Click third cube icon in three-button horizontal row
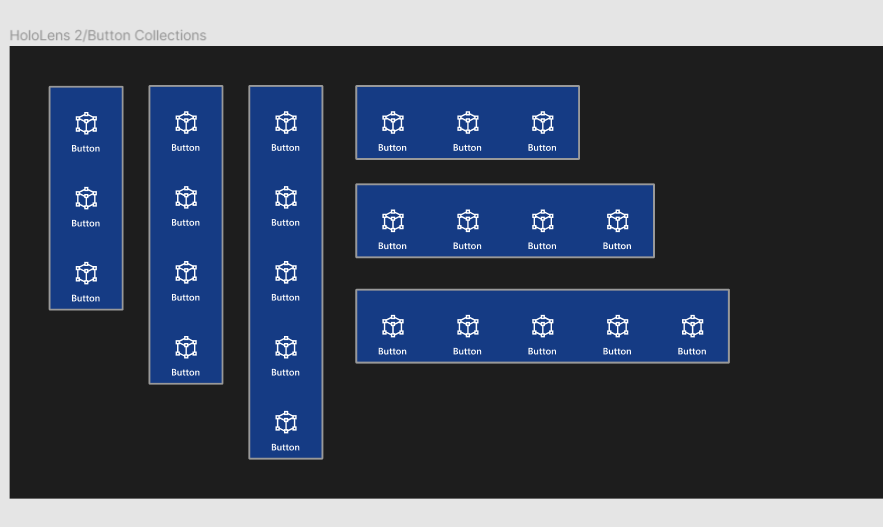Image resolution: width=883 pixels, height=527 pixels. pos(543,123)
